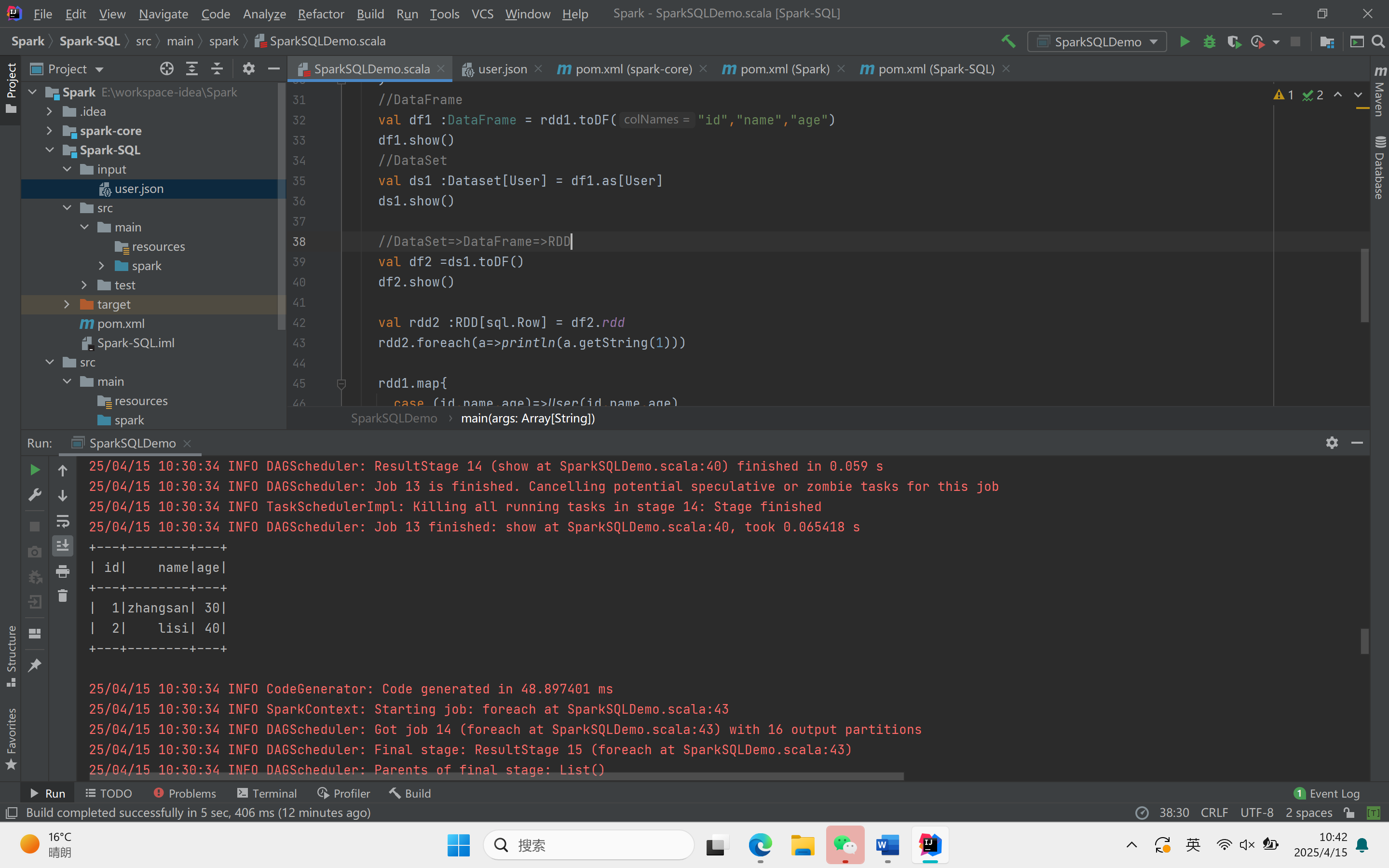Clear console output with trash icon
This screenshot has height=868, width=1389.
coord(63,596)
